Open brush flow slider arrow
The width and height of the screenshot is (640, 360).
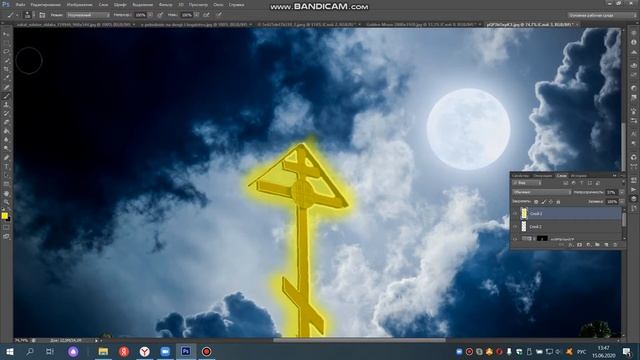[197, 15]
